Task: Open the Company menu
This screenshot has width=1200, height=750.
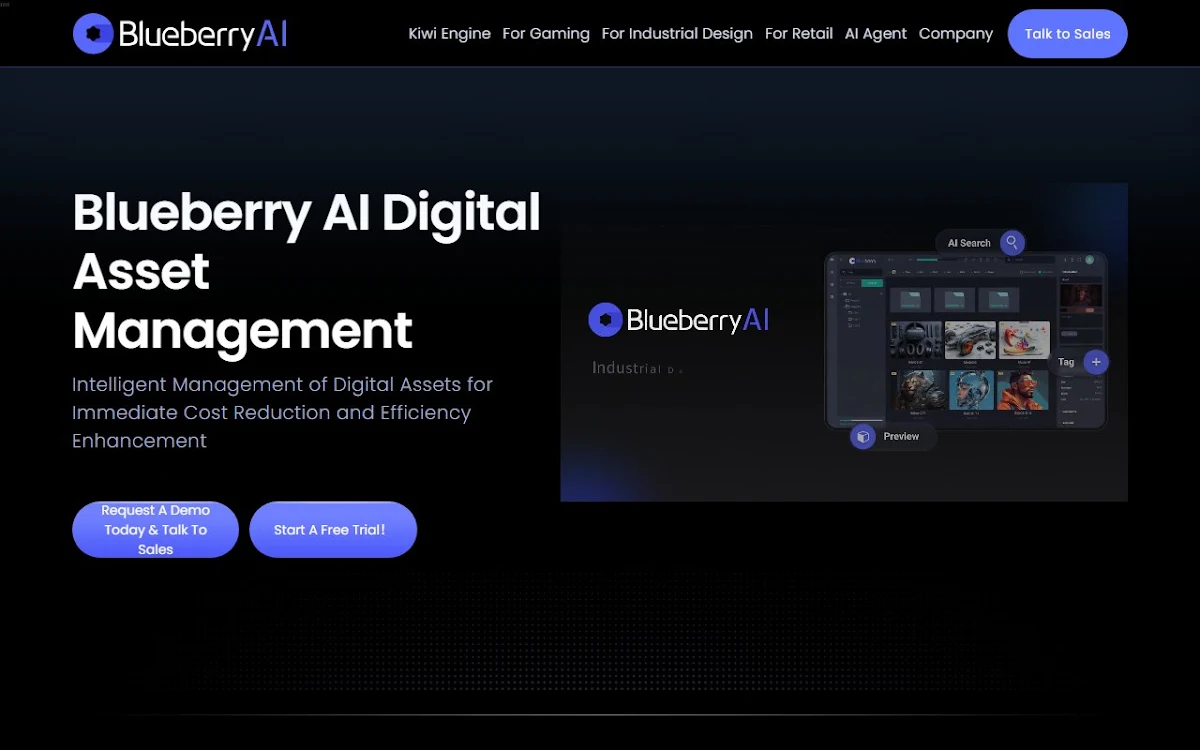Action: pyautogui.click(x=956, y=34)
